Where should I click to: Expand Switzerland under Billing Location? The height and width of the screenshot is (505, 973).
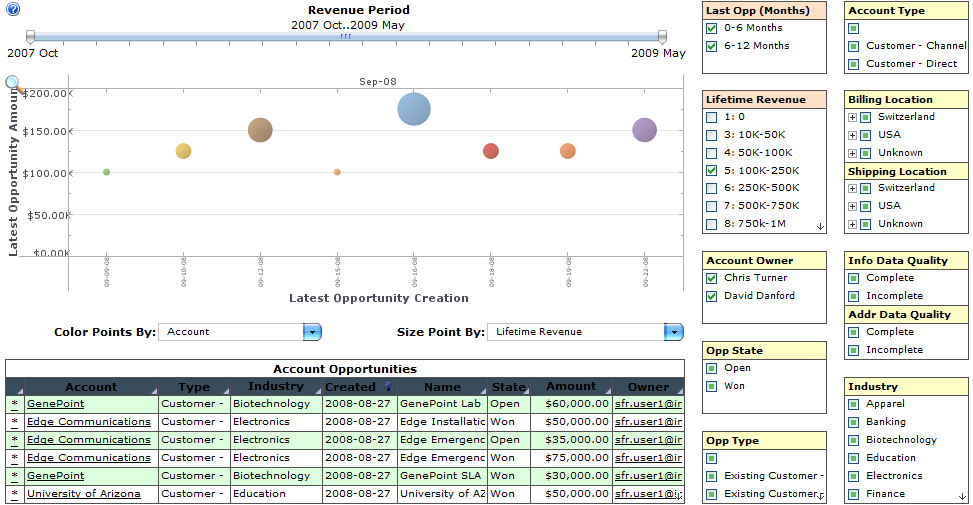pos(853,118)
